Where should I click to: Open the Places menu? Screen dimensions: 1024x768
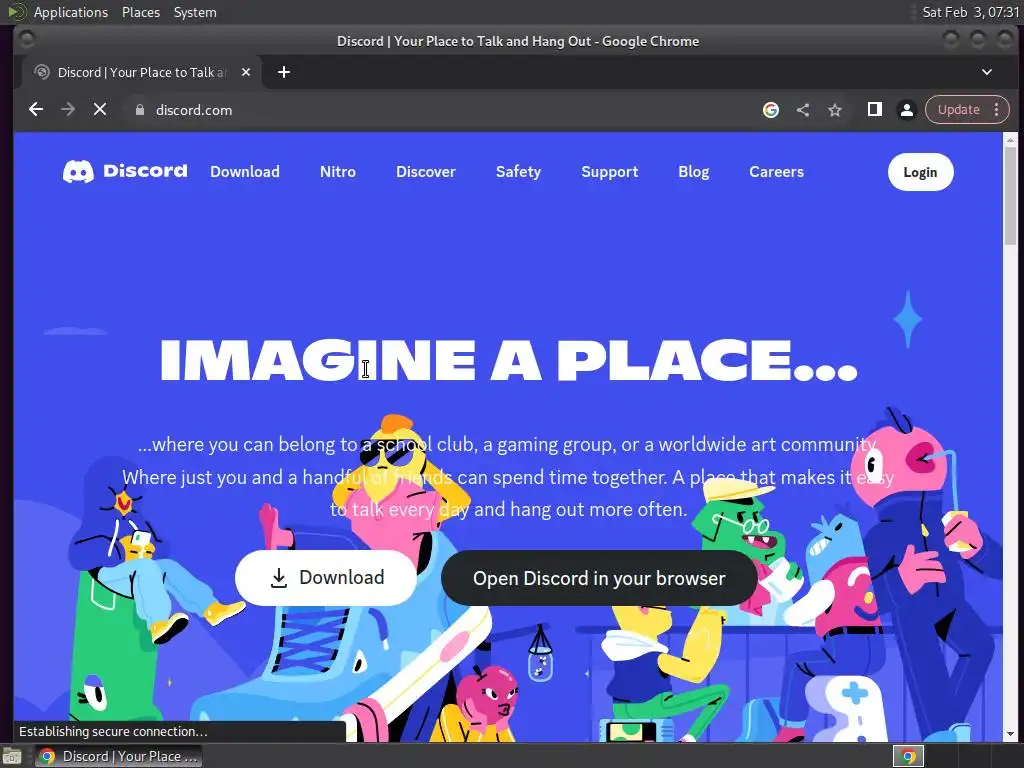[141, 12]
